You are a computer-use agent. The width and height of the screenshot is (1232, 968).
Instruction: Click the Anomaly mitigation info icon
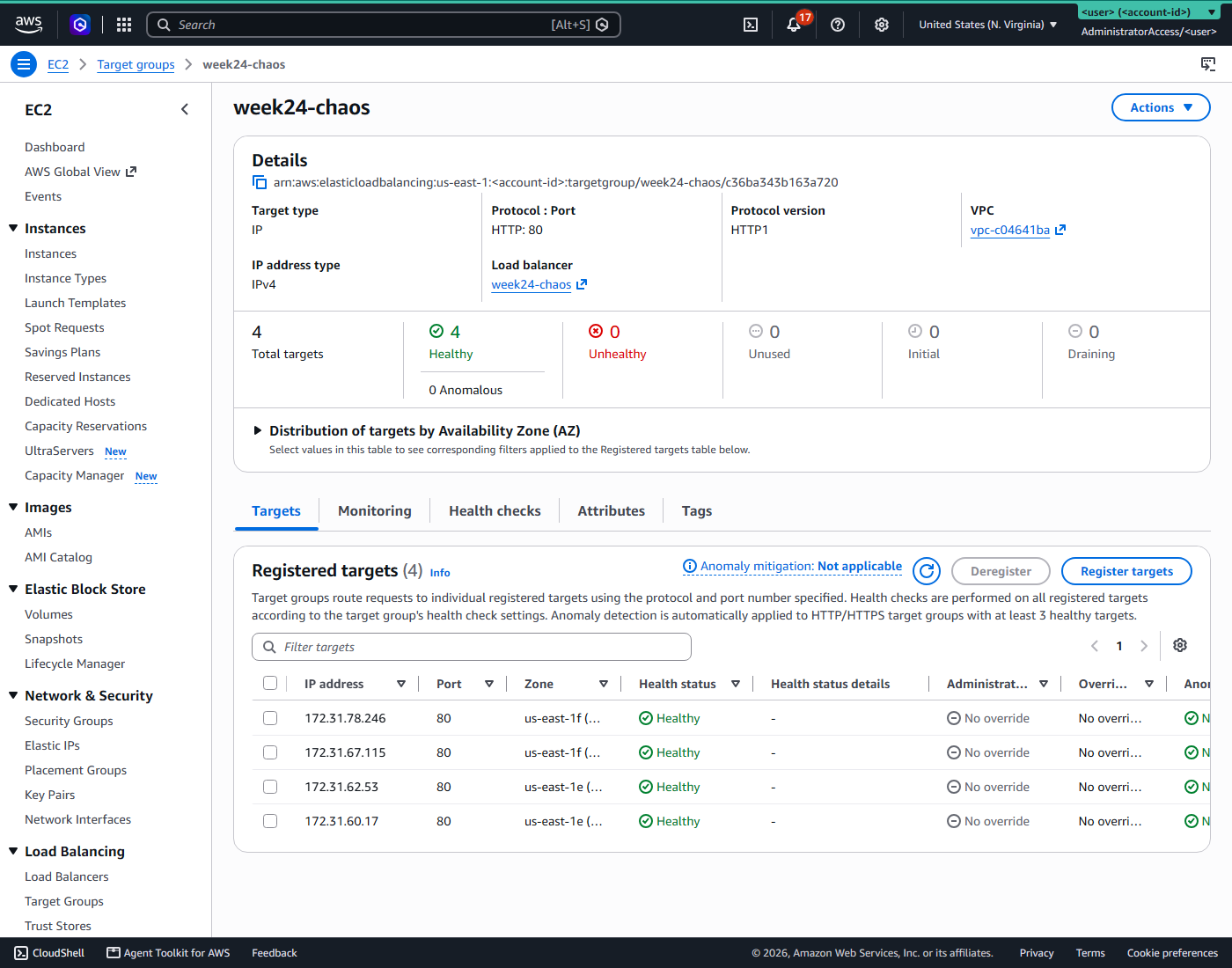pos(690,566)
